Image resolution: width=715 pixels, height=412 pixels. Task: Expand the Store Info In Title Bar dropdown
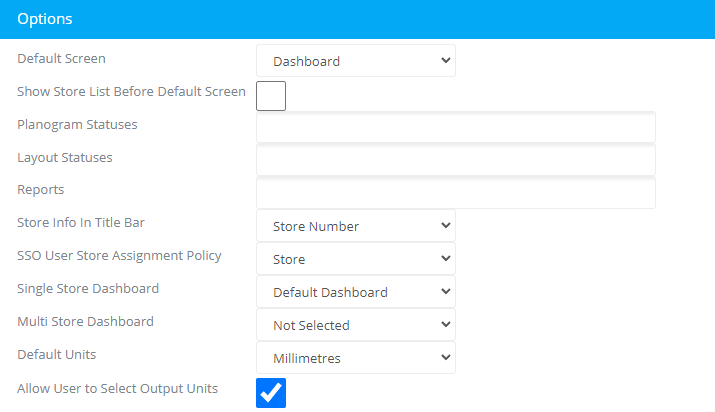coord(356,226)
